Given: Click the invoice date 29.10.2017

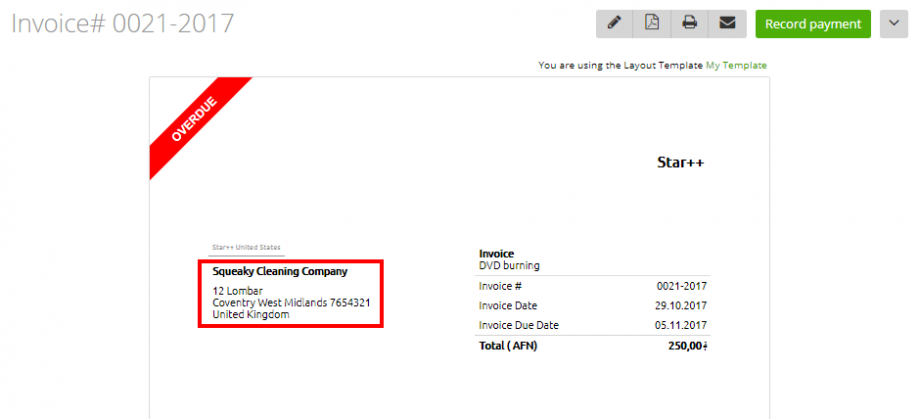Looking at the screenshot, I should 681,306.
